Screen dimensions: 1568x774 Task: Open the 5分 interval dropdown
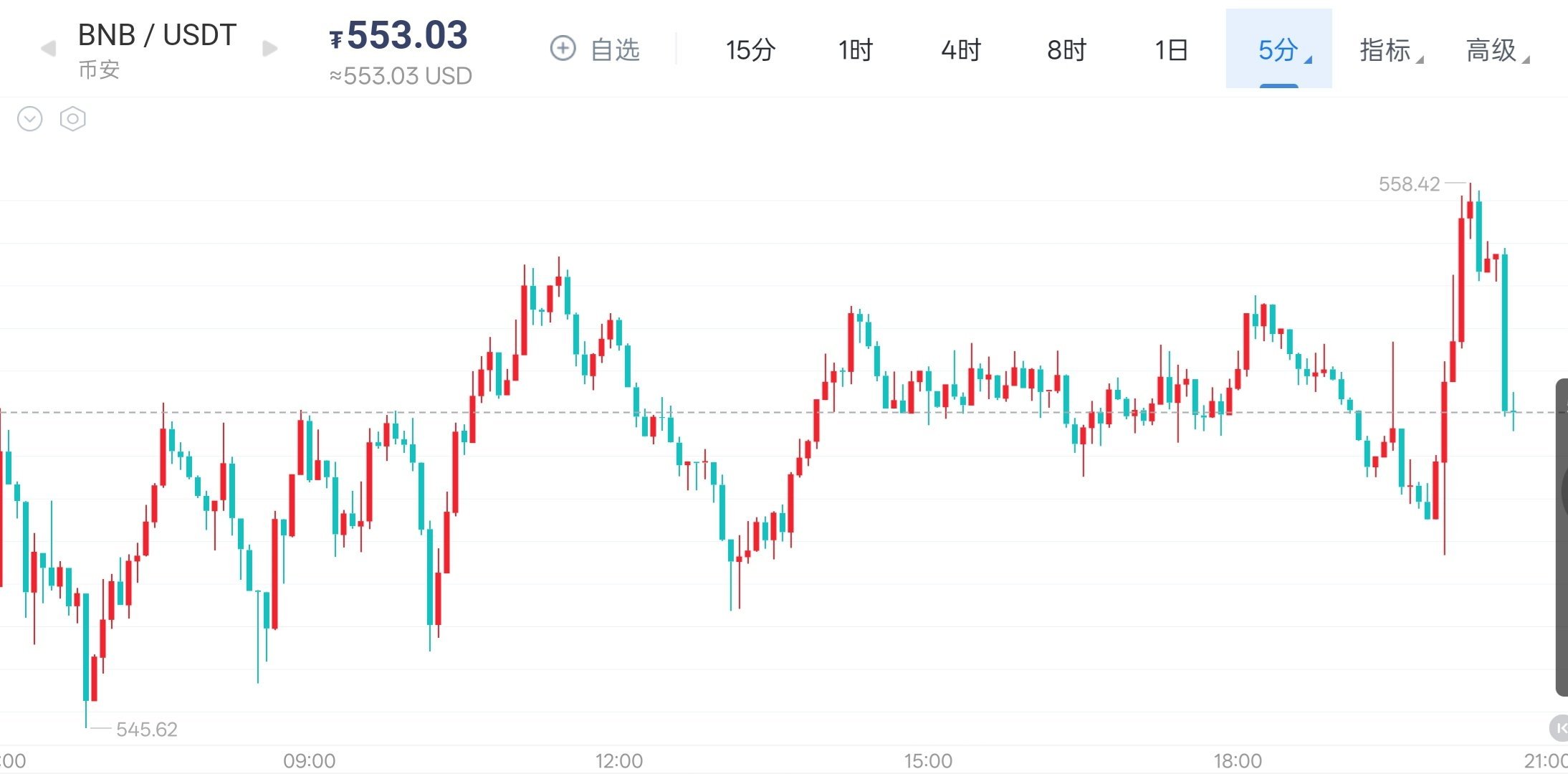tap(1279, 49)
